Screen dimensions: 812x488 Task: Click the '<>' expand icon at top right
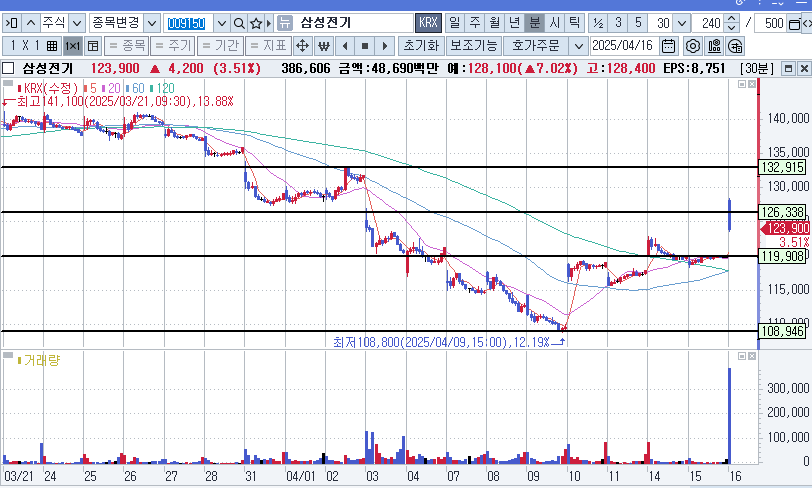coord(806,23)
